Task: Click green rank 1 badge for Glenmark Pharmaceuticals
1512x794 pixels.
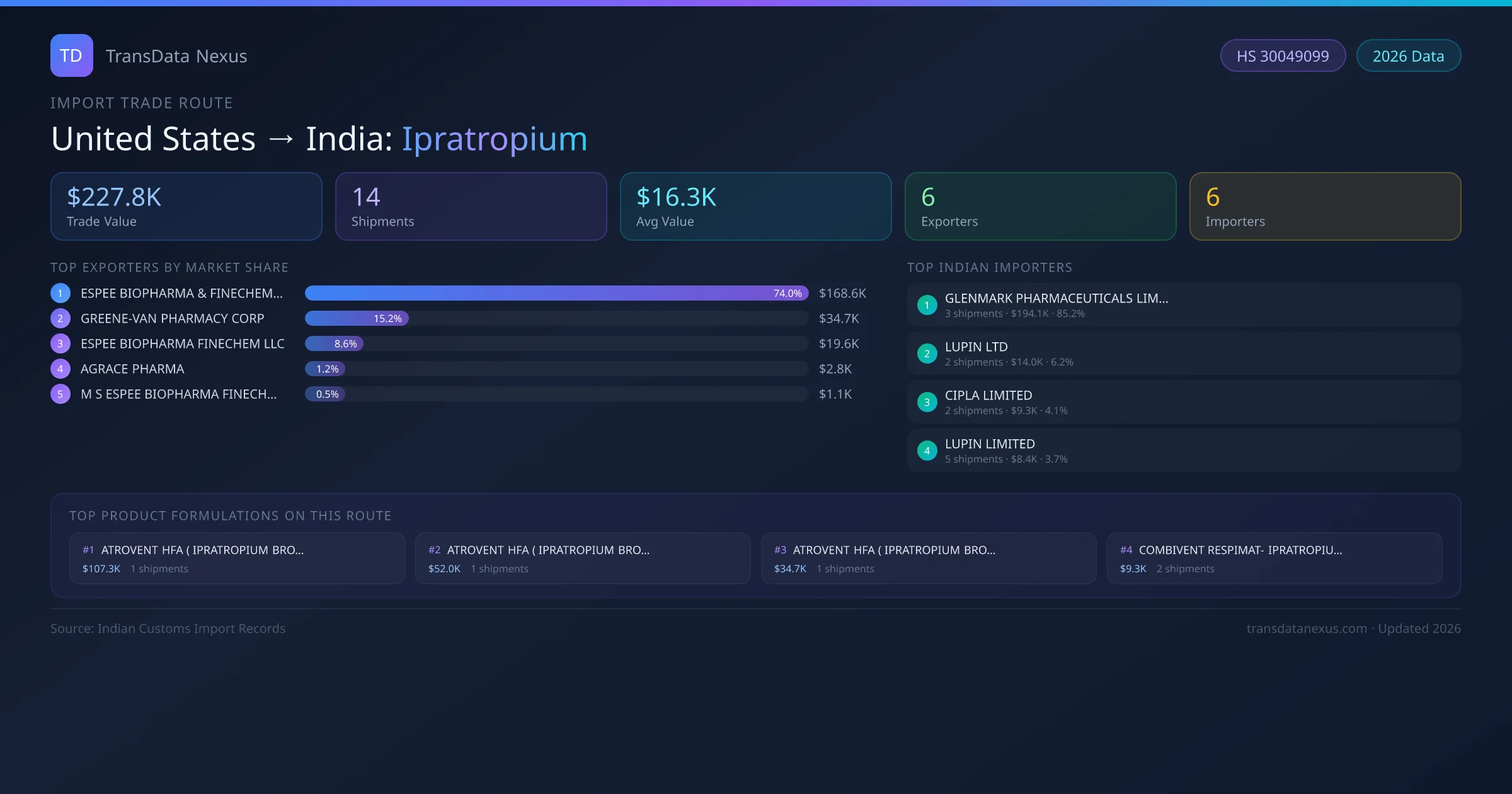Action: (927, 305)
